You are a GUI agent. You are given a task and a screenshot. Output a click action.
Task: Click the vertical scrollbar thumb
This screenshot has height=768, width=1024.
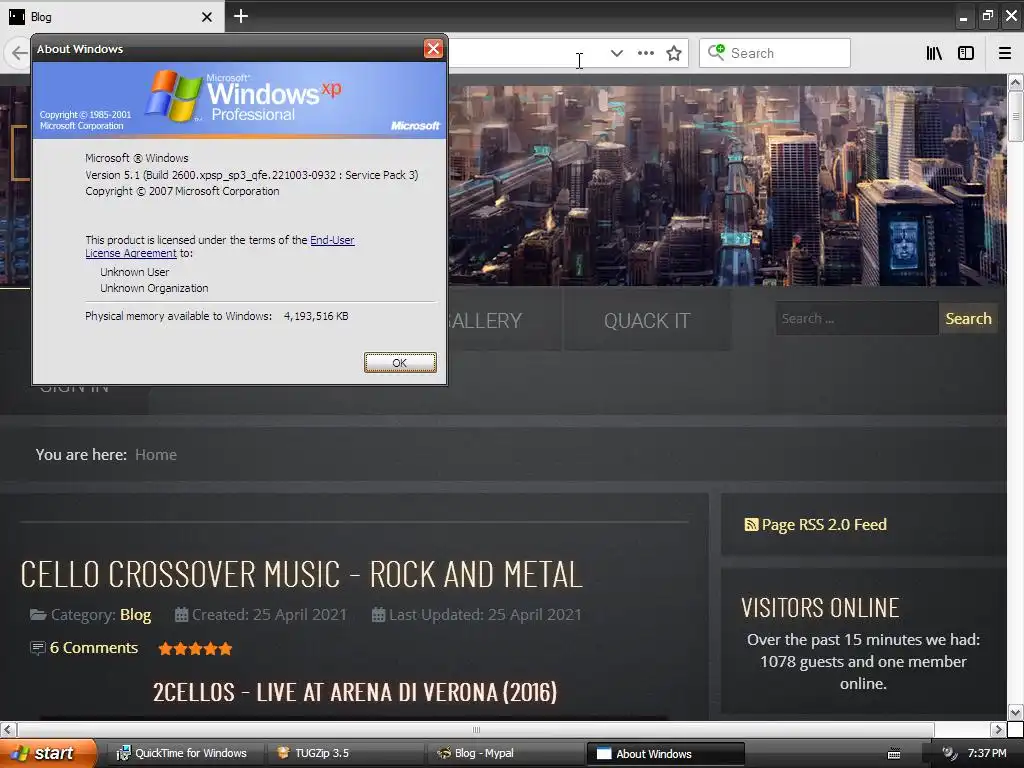1016,116
